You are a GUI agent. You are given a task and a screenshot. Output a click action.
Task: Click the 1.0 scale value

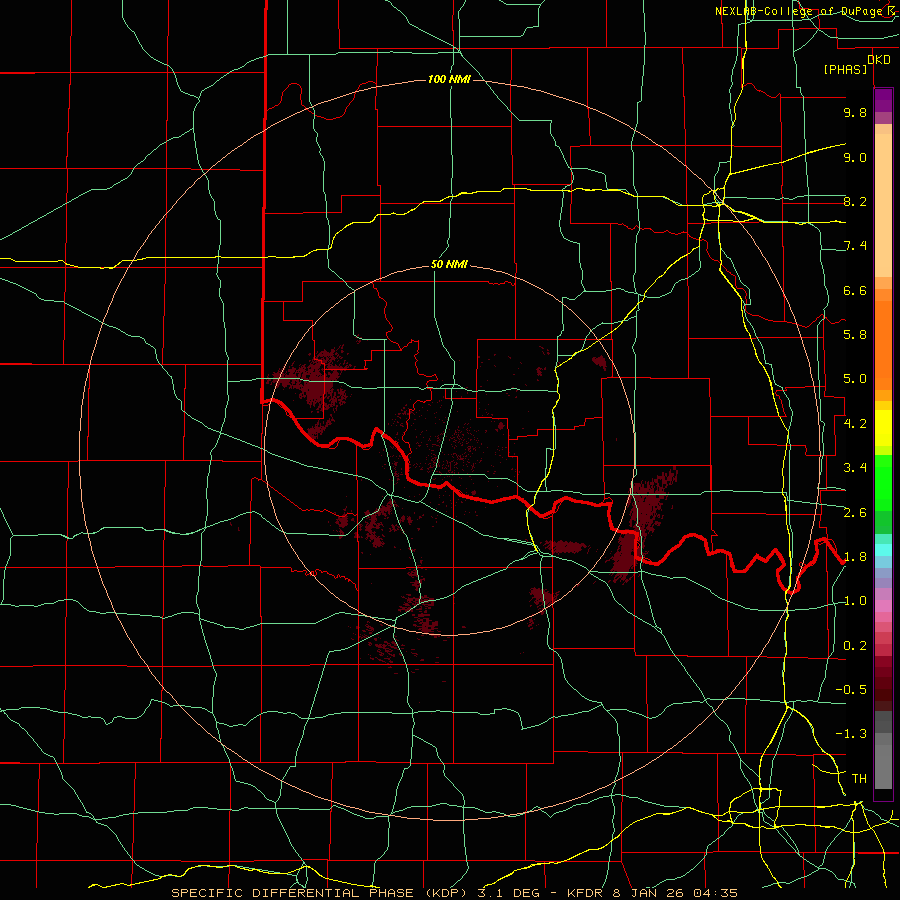[855, 601]
